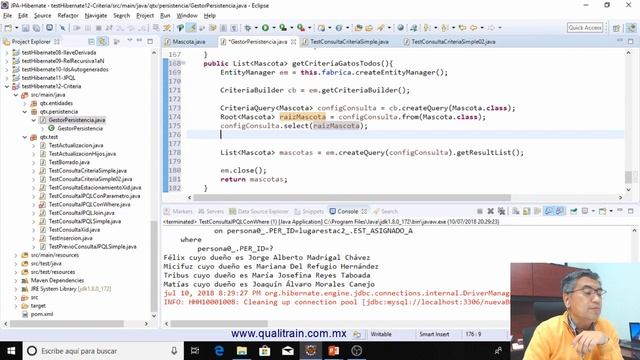Open the Debug dropdown arrow
The image size is (640, 360).
256,28
